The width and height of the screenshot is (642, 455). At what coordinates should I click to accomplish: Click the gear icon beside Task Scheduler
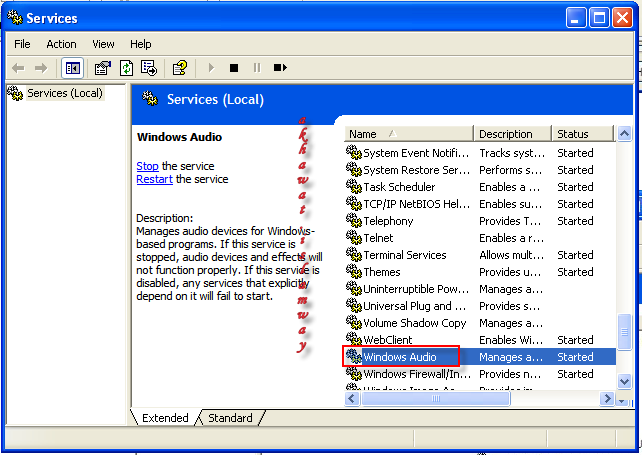(x=353, y=186)
